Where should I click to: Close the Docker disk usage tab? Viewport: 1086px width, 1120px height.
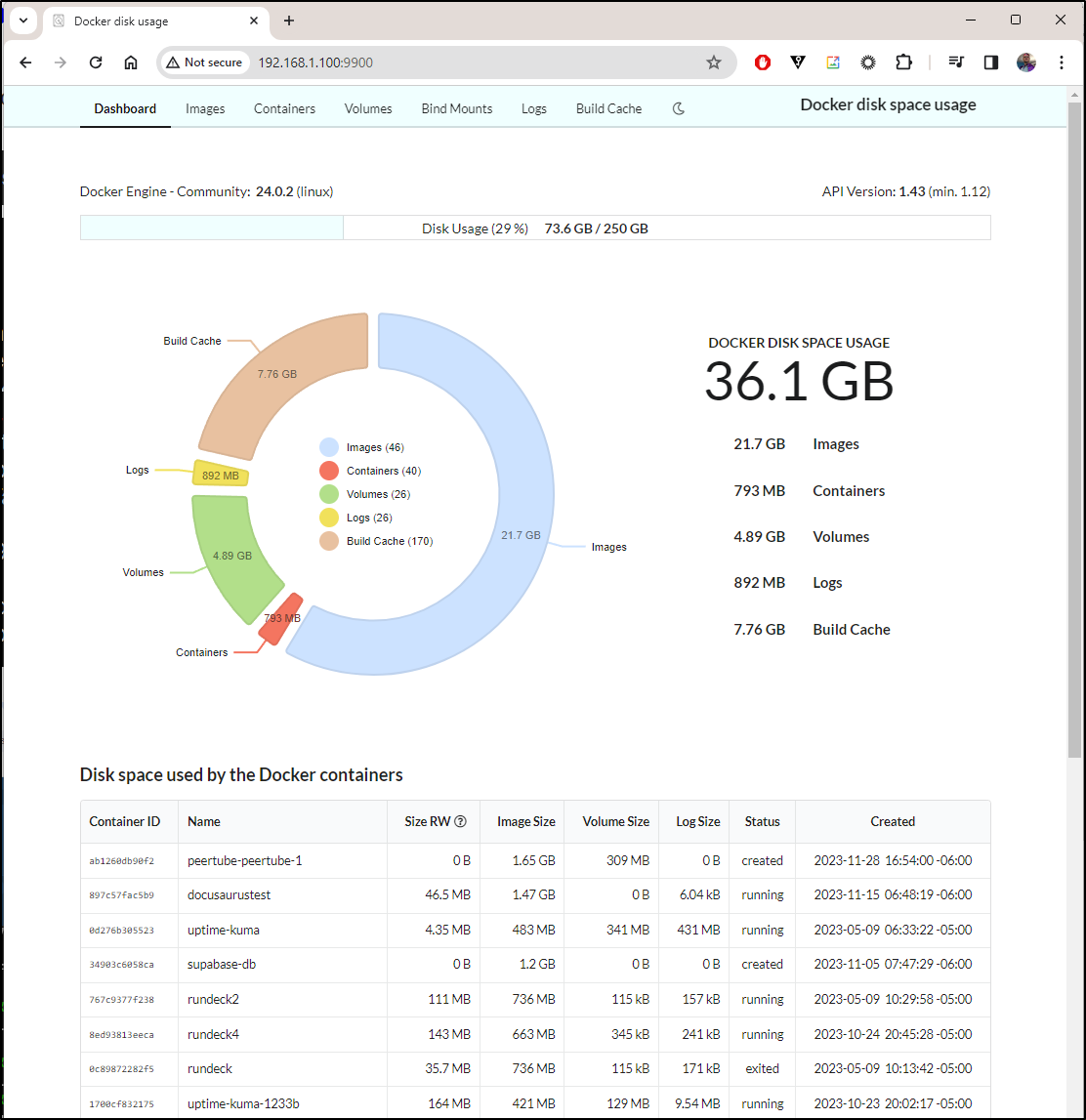coord(254,21)
